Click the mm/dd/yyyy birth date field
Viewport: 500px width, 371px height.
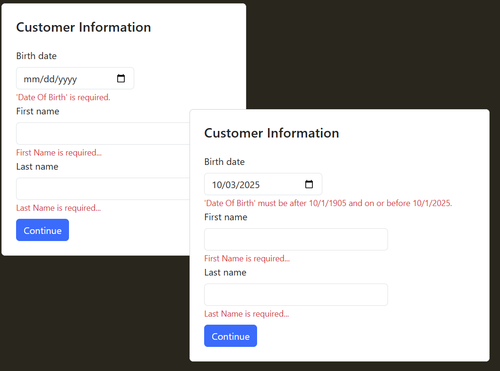click(x=75, y=79)
